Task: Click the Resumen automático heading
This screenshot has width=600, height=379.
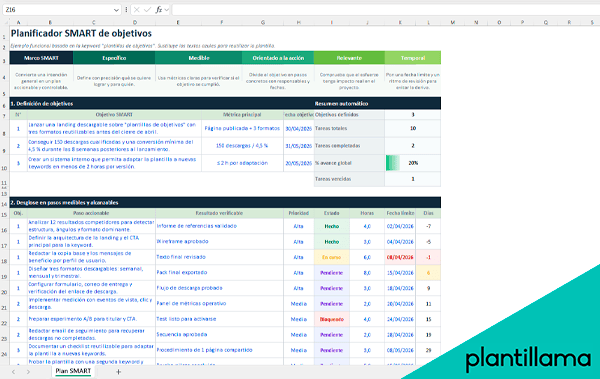Action: [x=341, y=103]
